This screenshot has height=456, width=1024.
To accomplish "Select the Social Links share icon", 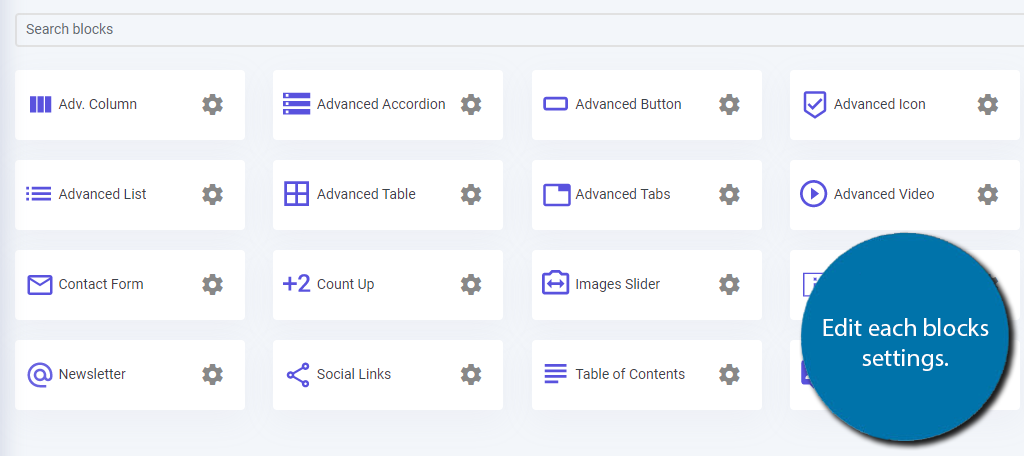I will [297, 374].
